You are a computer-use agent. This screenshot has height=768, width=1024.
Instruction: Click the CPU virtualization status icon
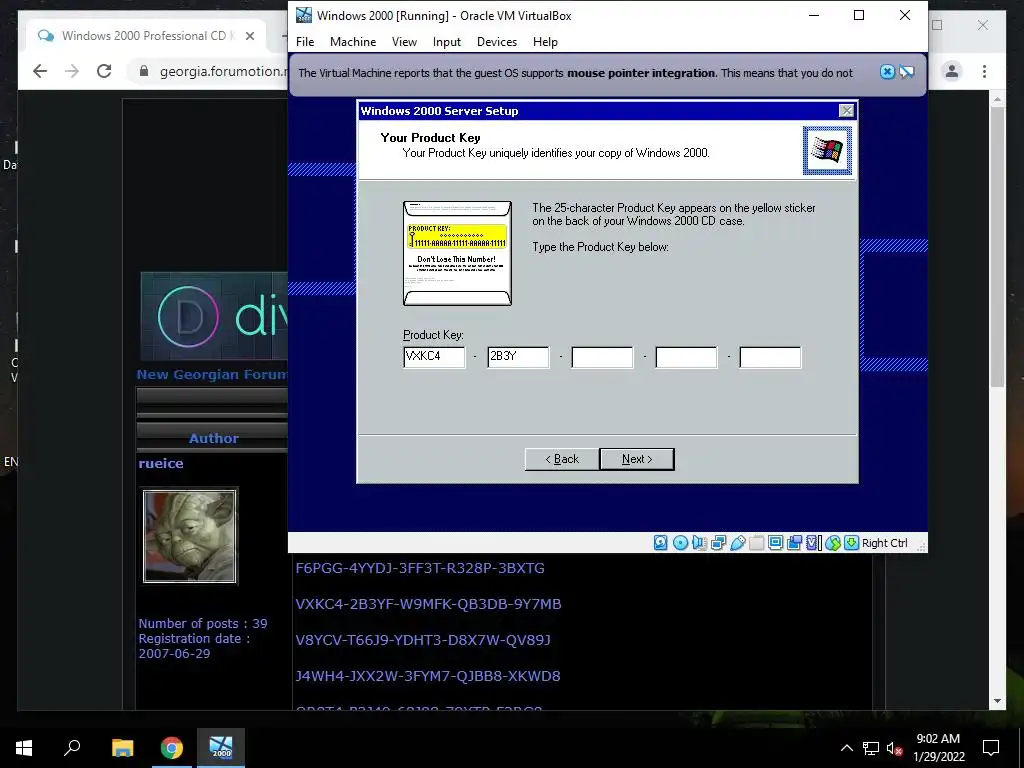(x=813, y=543)
